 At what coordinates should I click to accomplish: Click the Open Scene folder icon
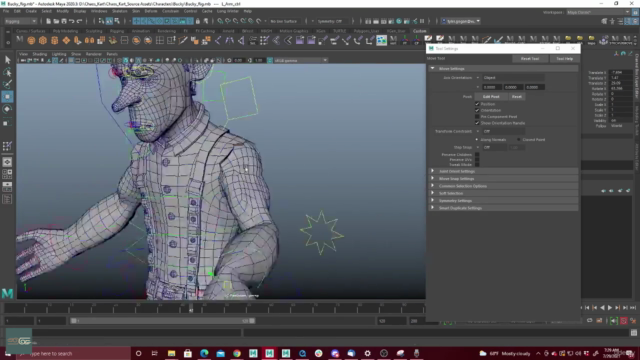(x=56, y=21)
